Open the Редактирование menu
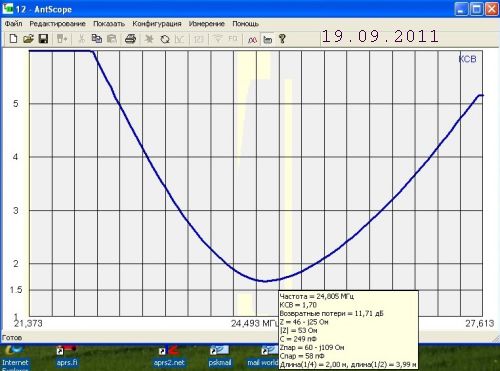This screenshot has height=371, width=500. pos(57,24)
